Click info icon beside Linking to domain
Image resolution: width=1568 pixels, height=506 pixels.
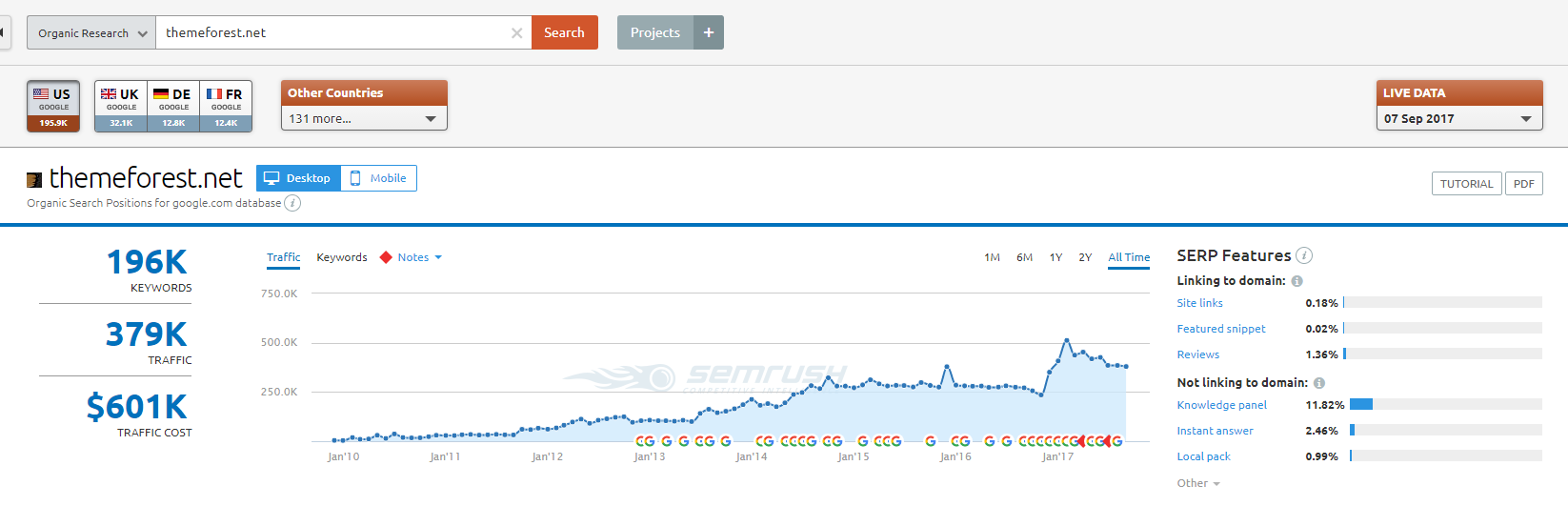coord(1297,281)
